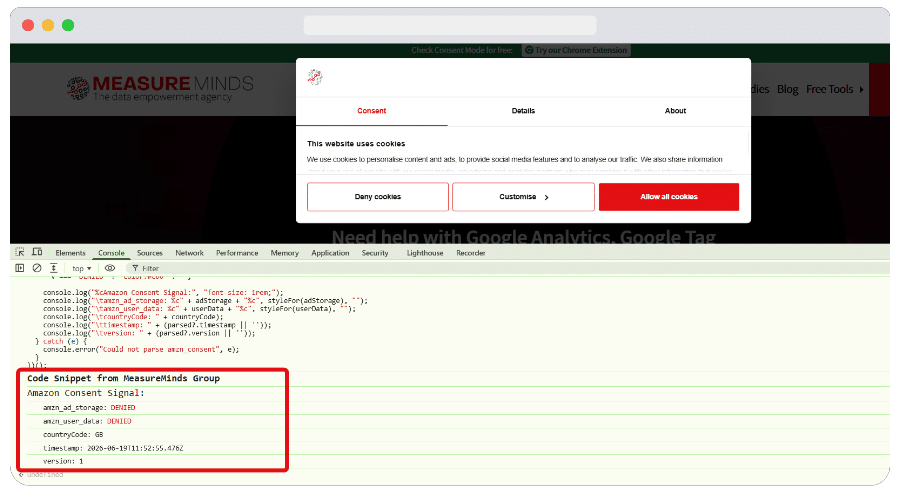Viewport: 900px width, 492px height.
Task: Click Allow all cookies button
Action: coord(669,197)
